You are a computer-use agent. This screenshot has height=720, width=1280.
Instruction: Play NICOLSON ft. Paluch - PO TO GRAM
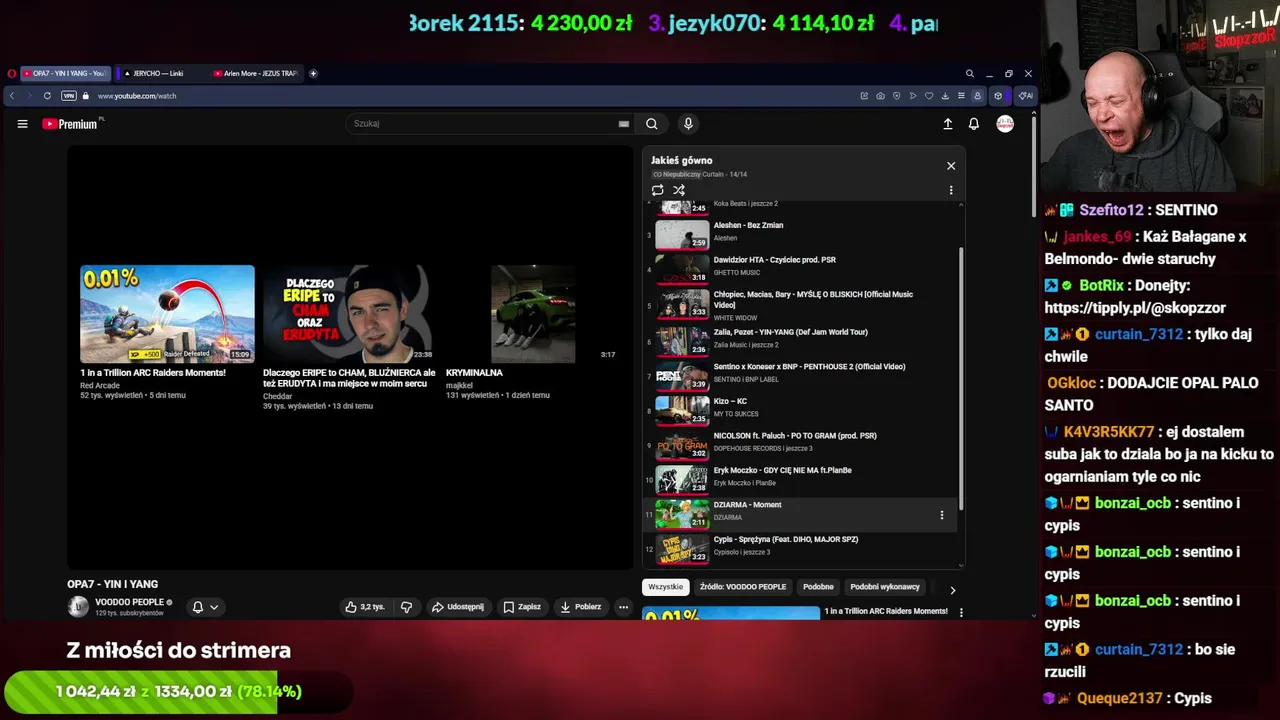point(800,444)
